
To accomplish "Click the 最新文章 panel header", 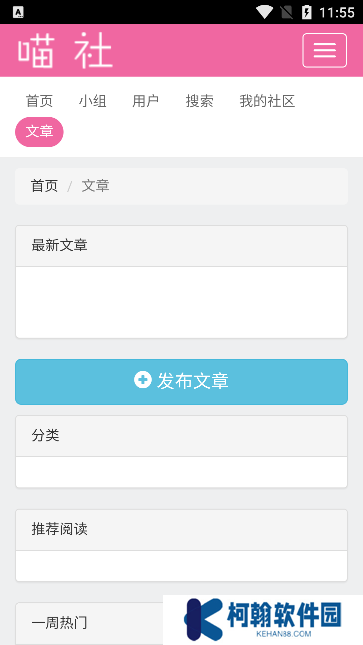I will coord(182,246).
